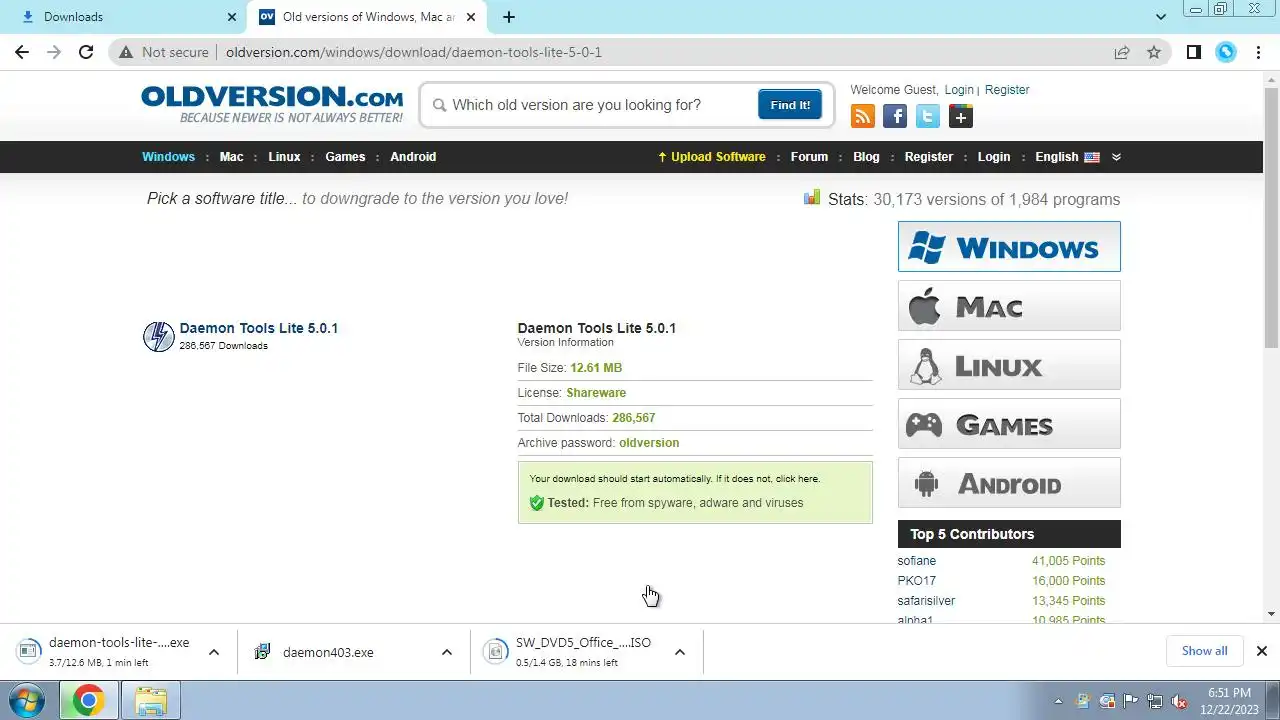Open the Facebook icon link
This screenshot has height=720, width=1280.
[895, 117]
